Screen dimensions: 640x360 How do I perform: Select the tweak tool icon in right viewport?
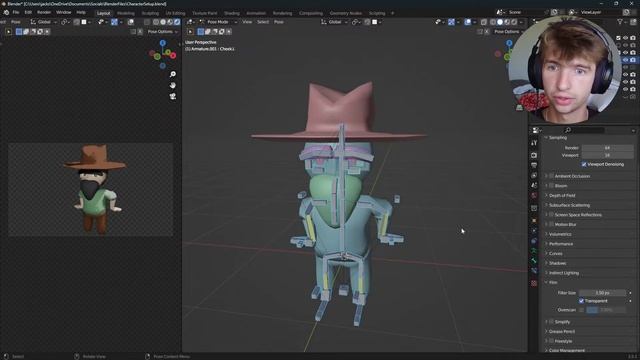point(190,31)
